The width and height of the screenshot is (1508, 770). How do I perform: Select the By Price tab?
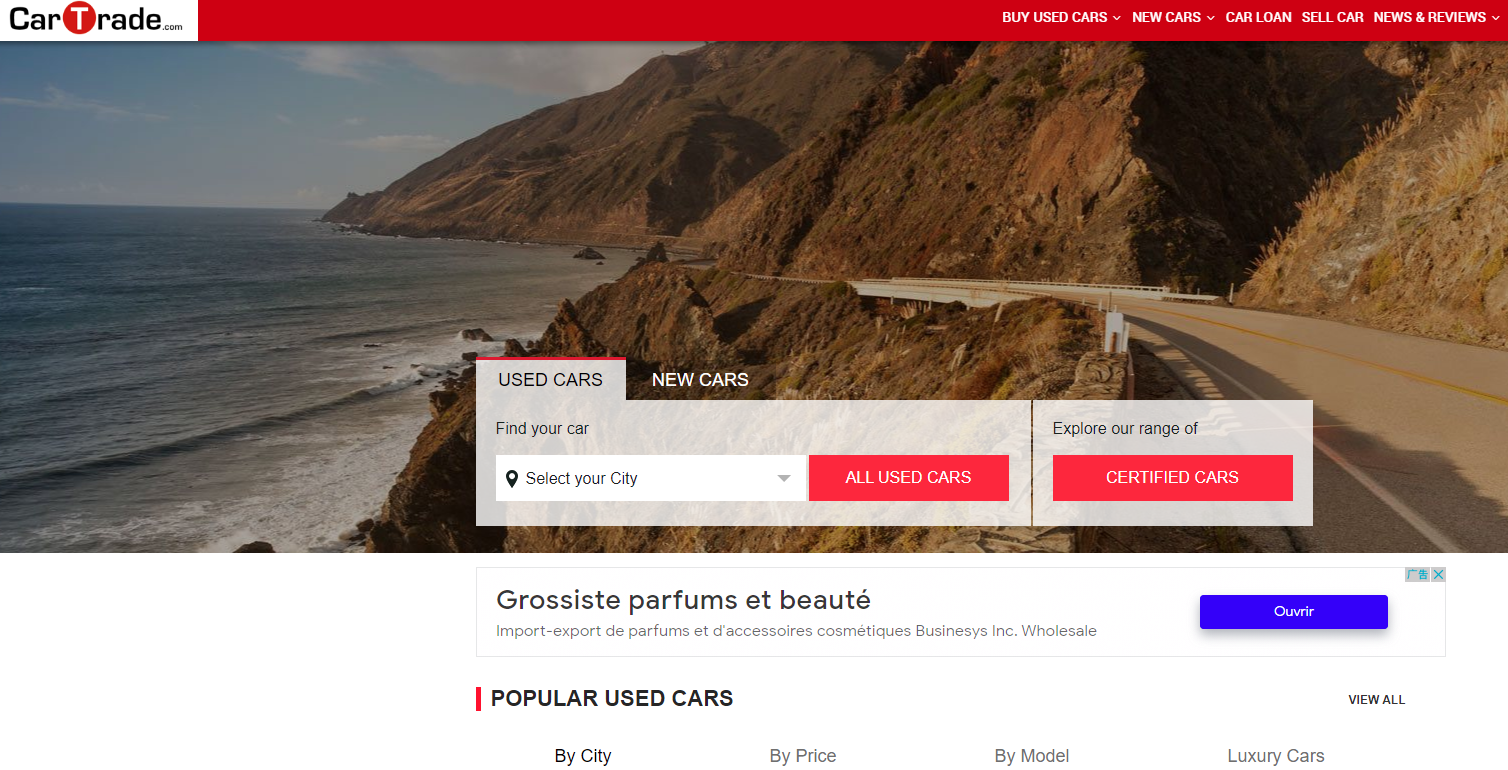(x=803, y=756)
